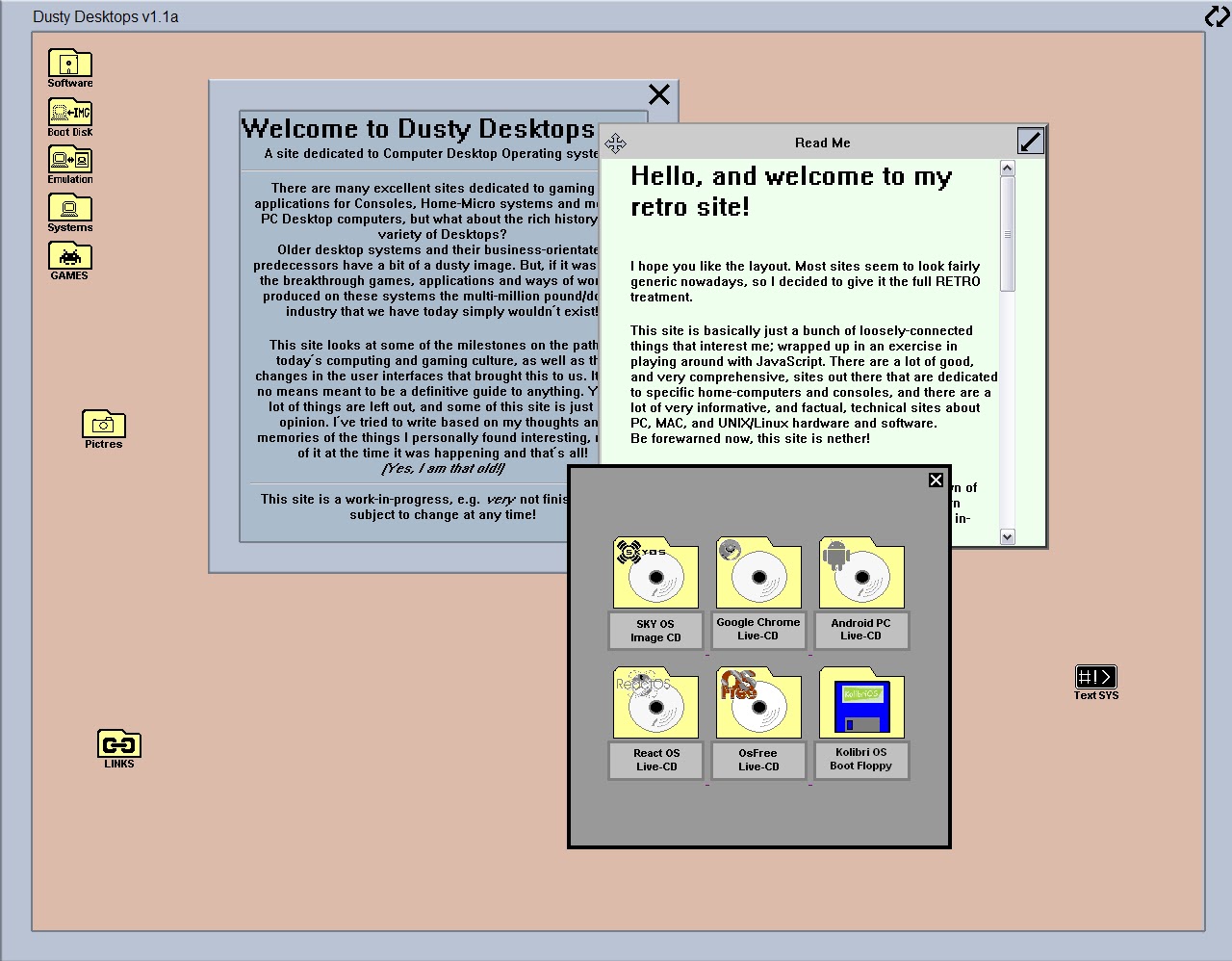Click the Read Me scrollbar up arrow
The image size is (1232, 961).
[1008, 169]
